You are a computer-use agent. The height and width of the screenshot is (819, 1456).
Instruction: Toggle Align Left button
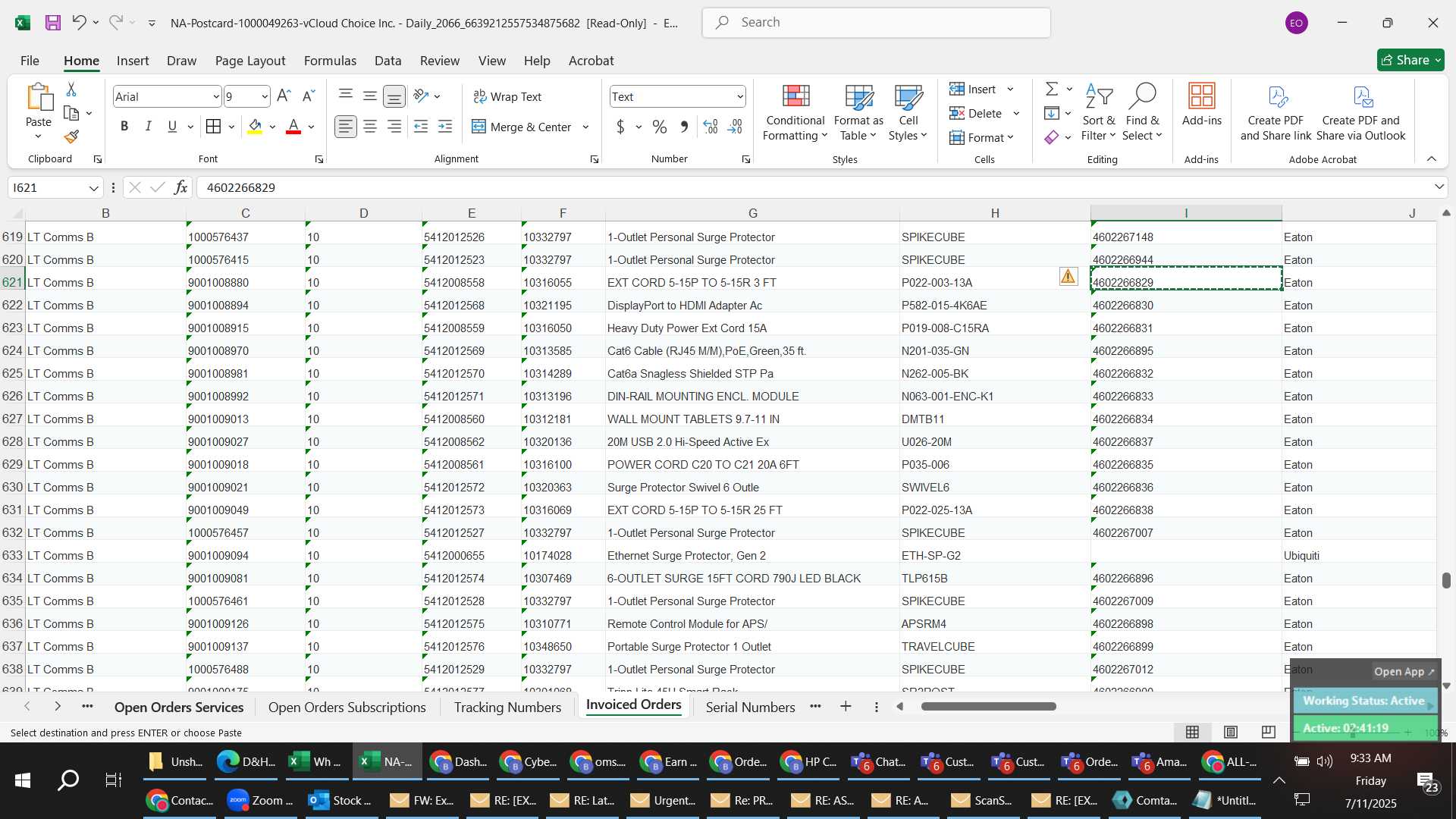click(x=346, y=127)
